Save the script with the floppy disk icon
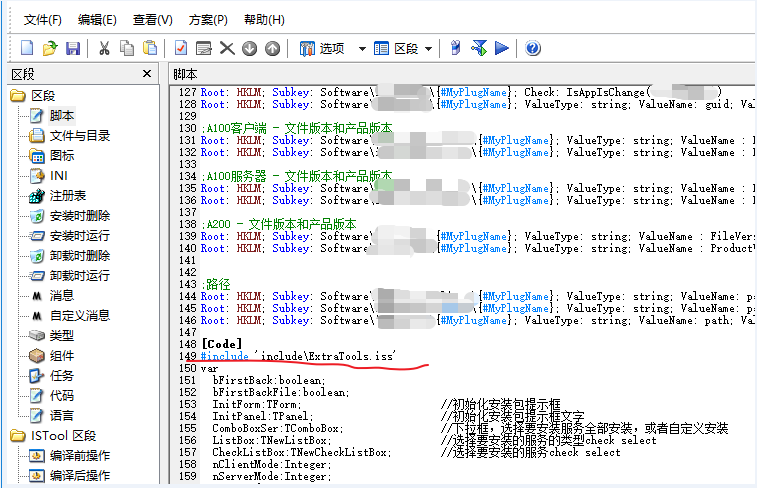This screenshot has height=488, width=757. point(73,48)
